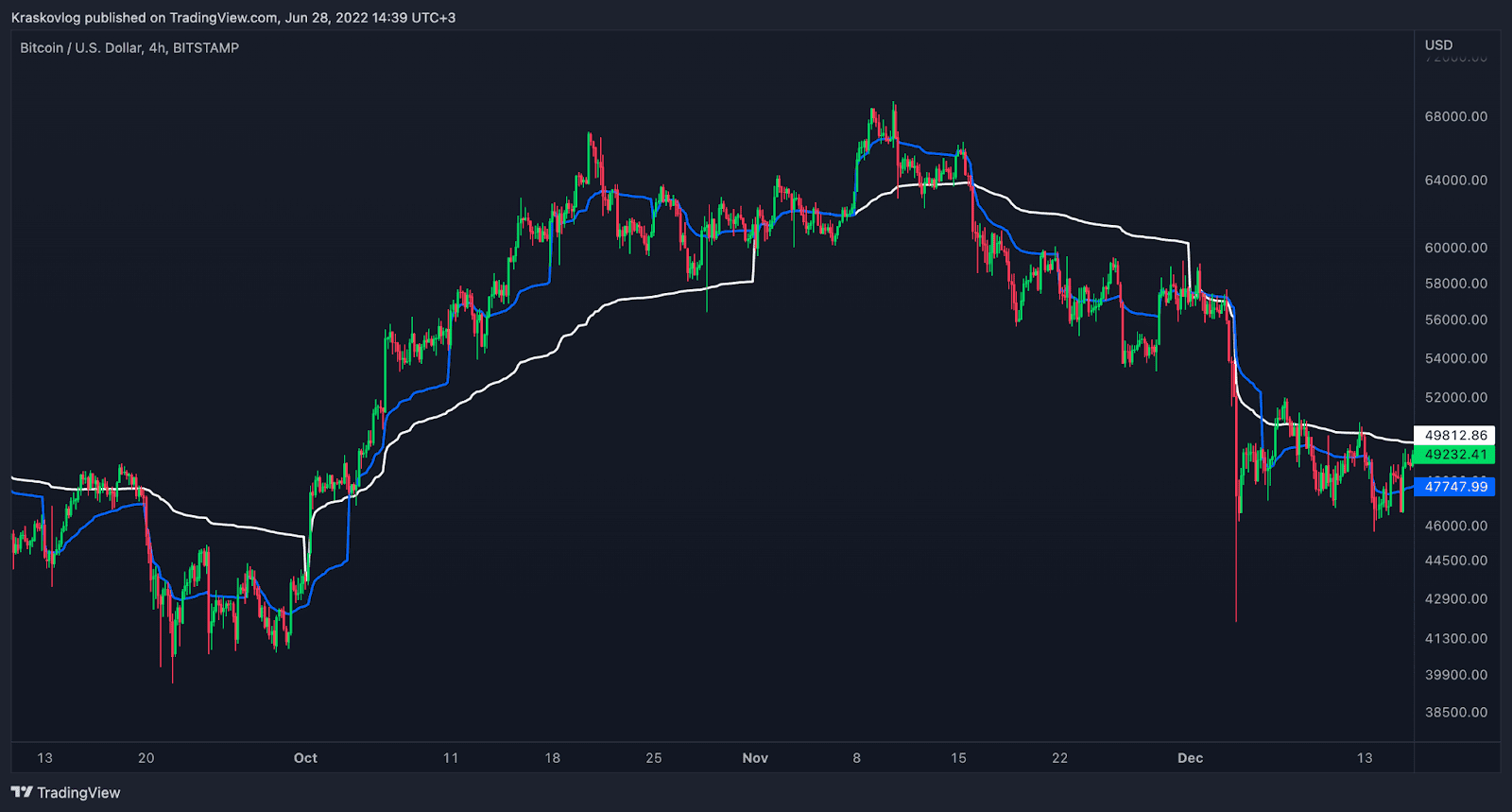Click the 44500.00 price axis label
The width and height of the screenshot is (1512, 812).
click(x=1456, y=561)
